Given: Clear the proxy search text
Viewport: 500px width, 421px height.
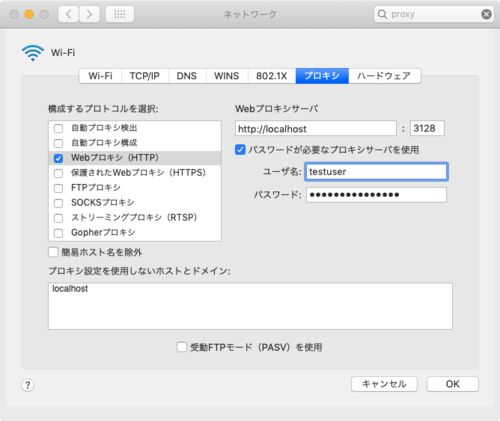Looking at the screenshot, I should pyautogui.click(x=486, y=14).
